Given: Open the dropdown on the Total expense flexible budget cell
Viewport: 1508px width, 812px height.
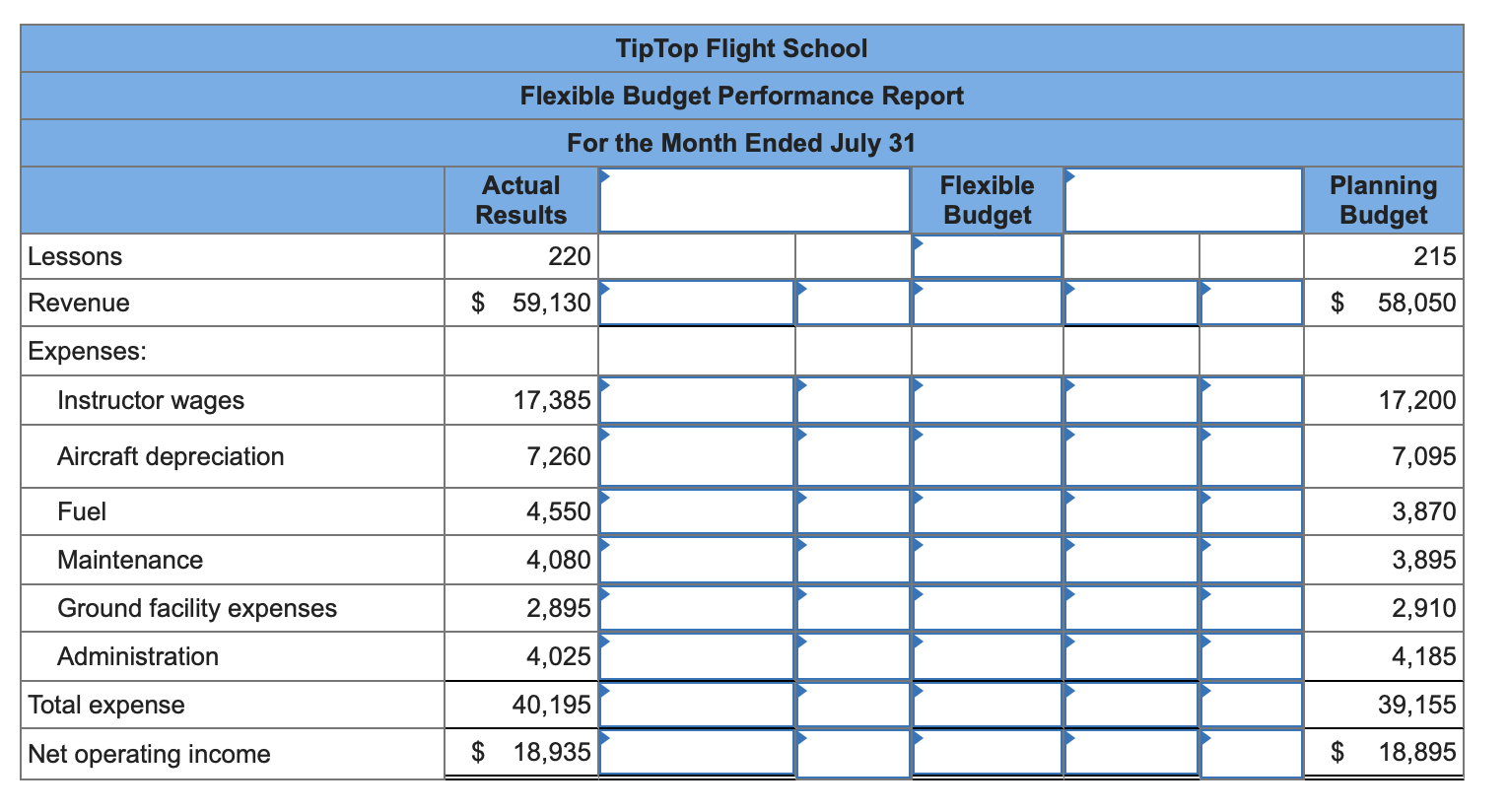Looking at the screenshot, I should (917, 691).
